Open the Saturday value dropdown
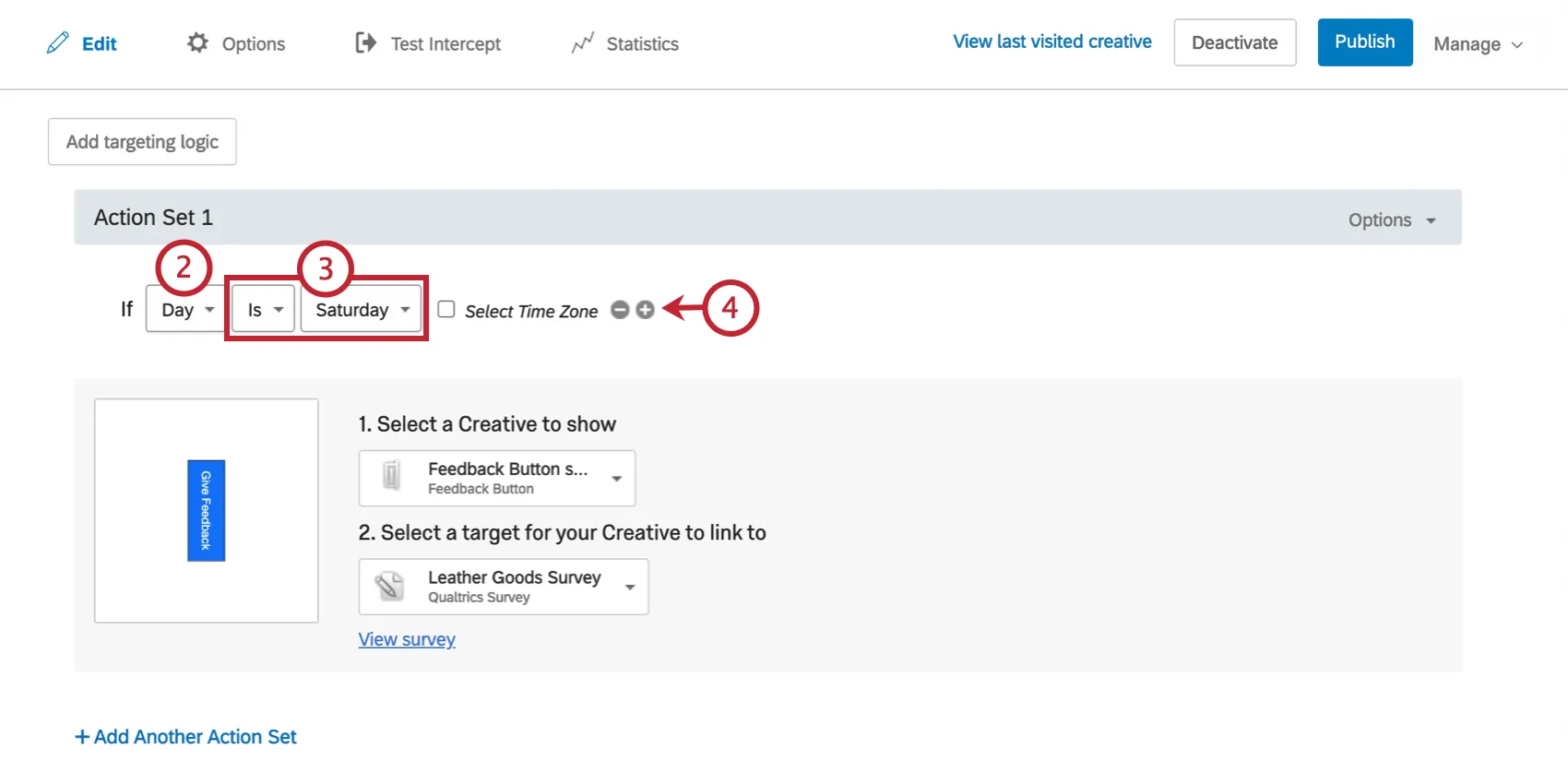 pos(361,309)
